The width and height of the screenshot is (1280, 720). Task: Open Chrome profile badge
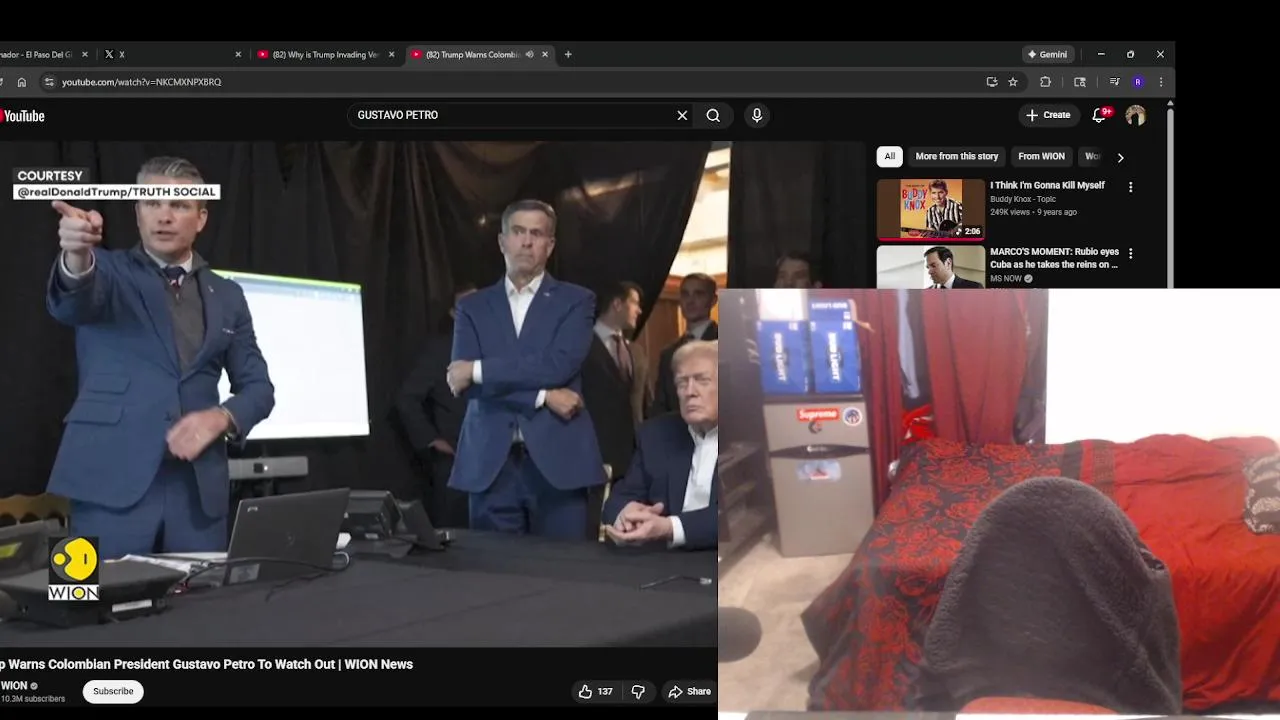1138,82
